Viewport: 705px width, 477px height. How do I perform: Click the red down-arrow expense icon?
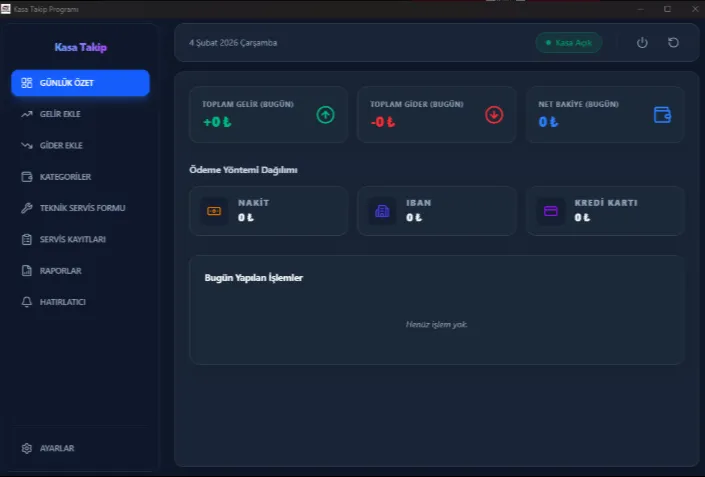pyautogui.click(x=494, y=115)
